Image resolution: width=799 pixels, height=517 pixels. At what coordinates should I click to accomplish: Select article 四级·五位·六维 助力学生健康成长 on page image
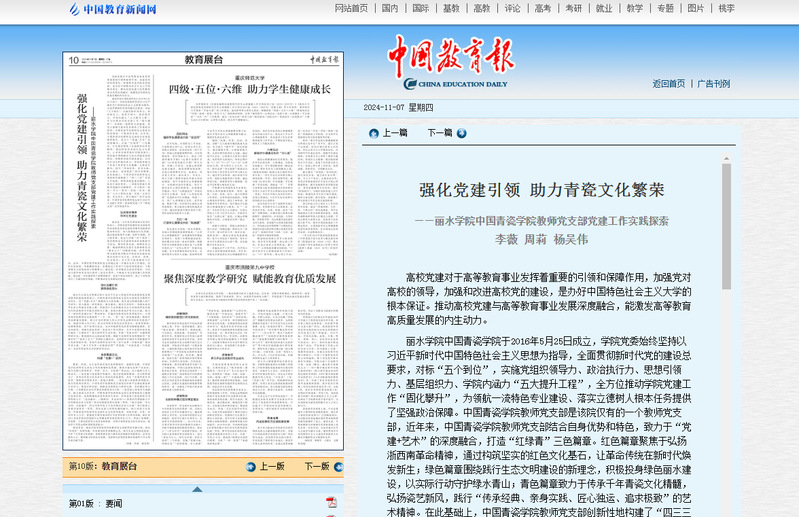tap(250, 89)
